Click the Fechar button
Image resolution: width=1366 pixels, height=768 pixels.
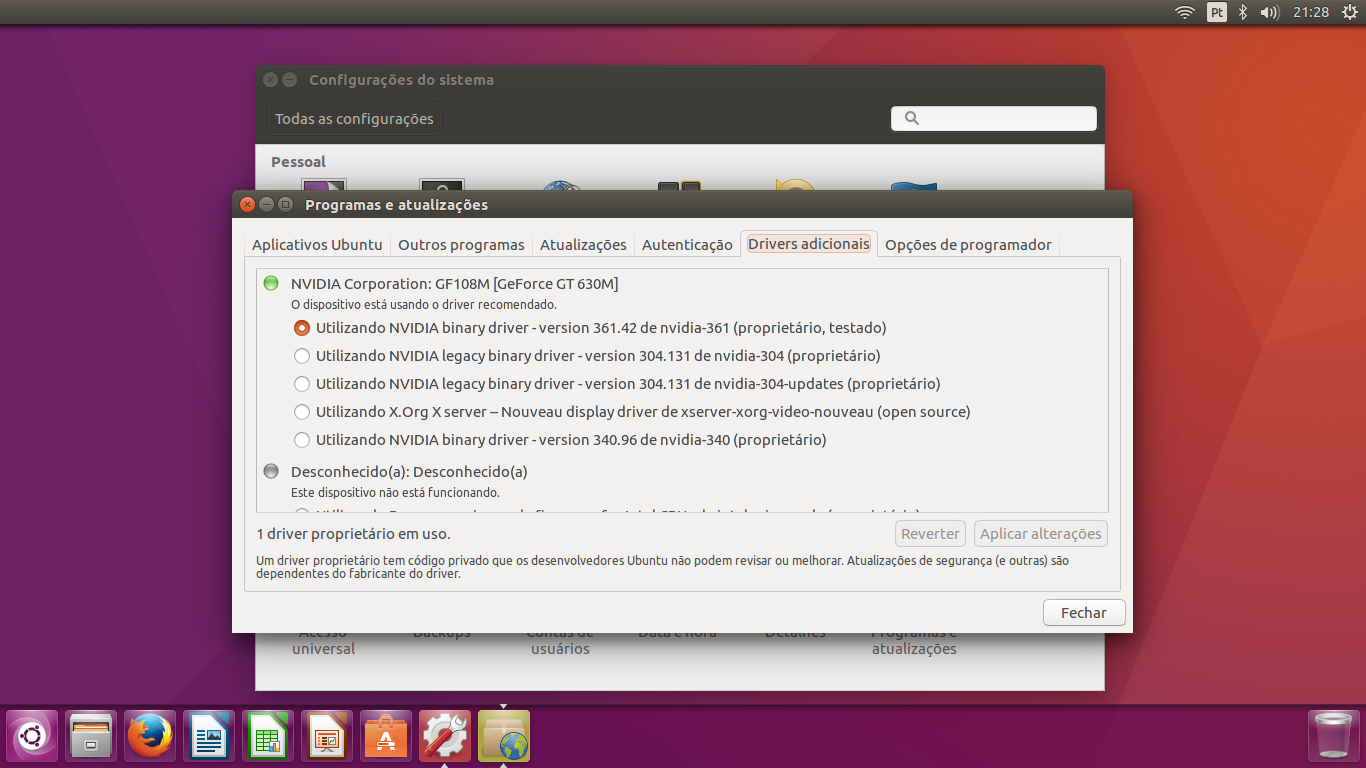pos(1084,613)
